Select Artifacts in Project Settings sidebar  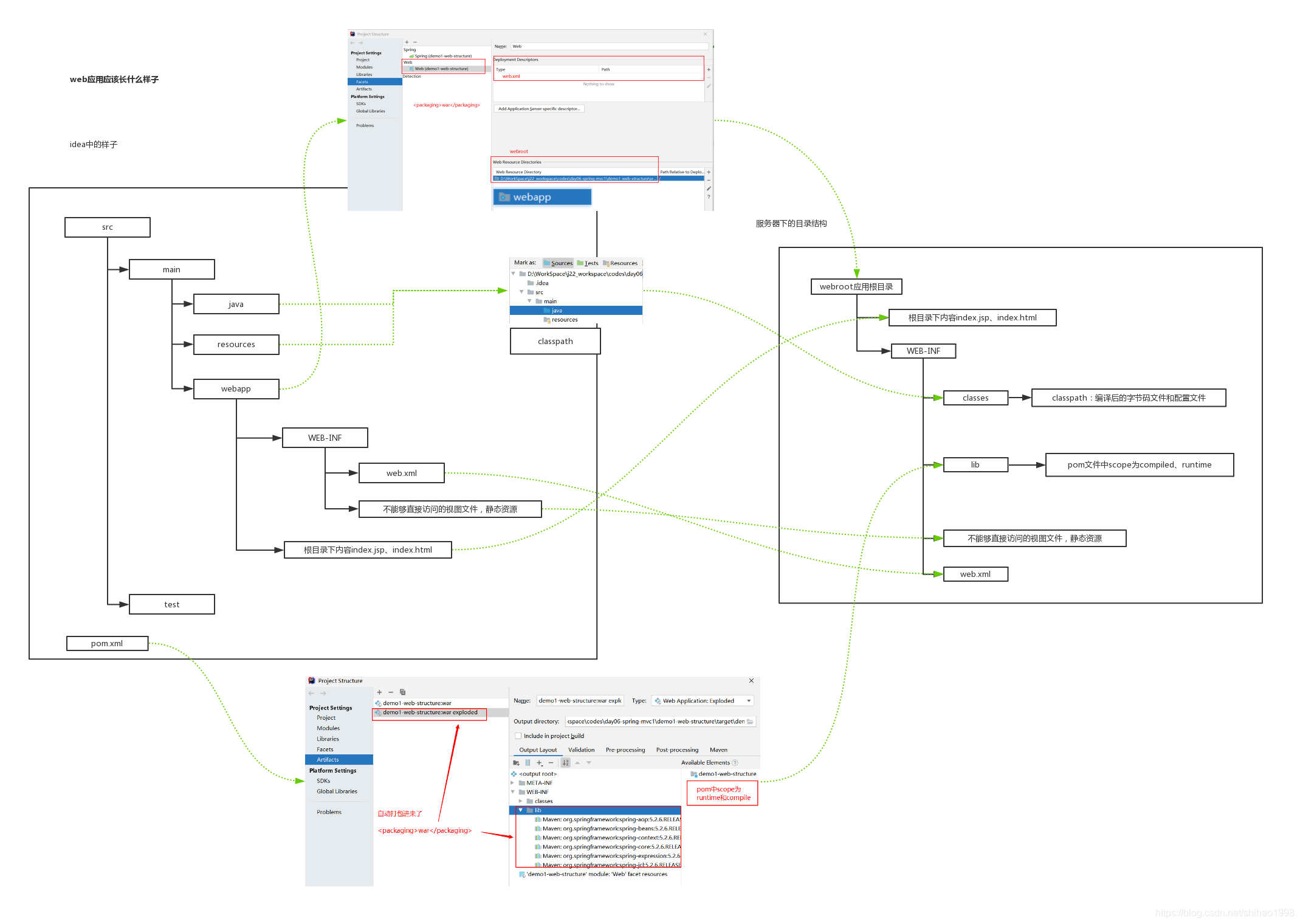coord(328,759)
